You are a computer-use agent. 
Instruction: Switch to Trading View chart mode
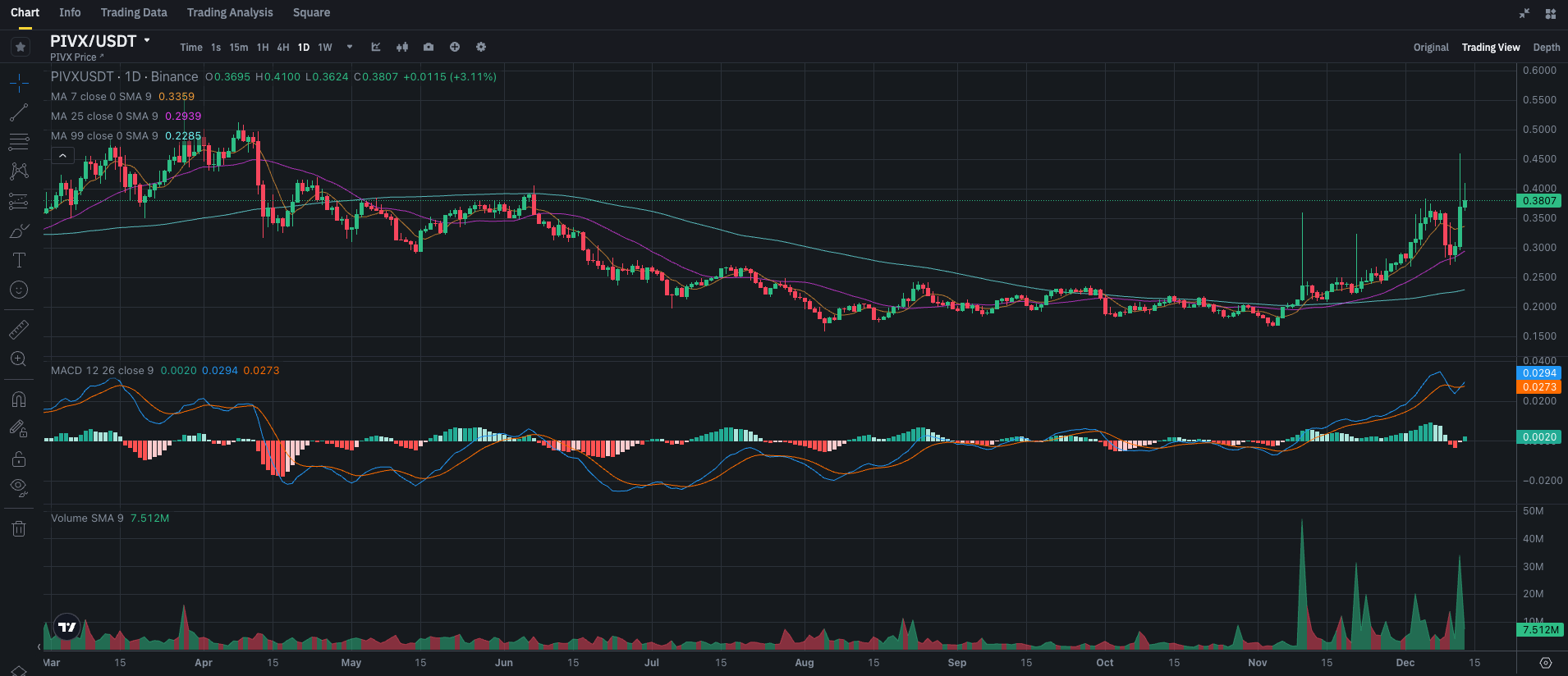(x=1491, y=48)
